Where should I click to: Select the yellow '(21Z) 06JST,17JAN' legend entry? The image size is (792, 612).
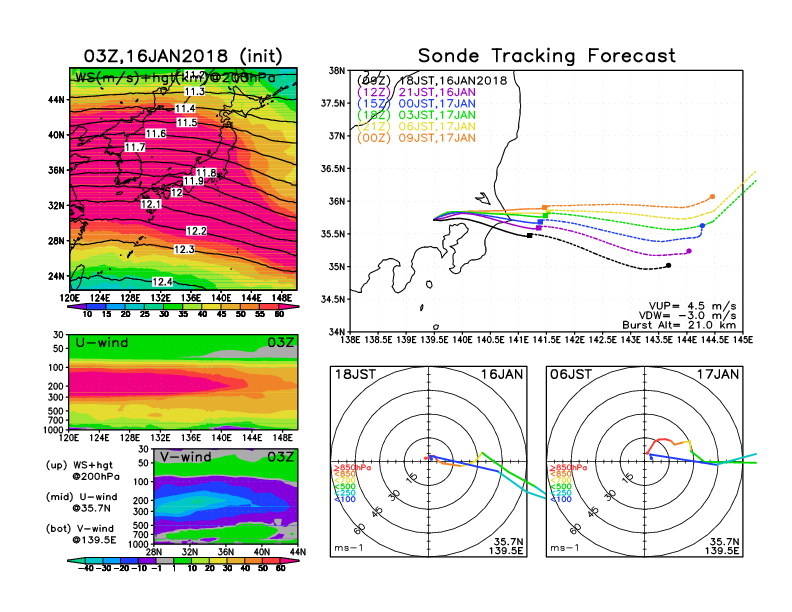click(x=416, y=127)
